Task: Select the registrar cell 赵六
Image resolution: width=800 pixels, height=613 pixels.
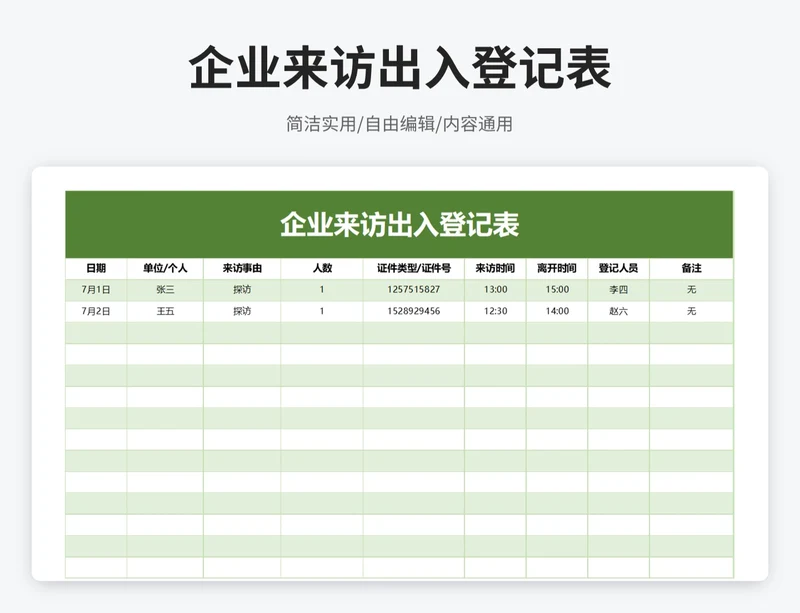Action: tap(618, 311)
